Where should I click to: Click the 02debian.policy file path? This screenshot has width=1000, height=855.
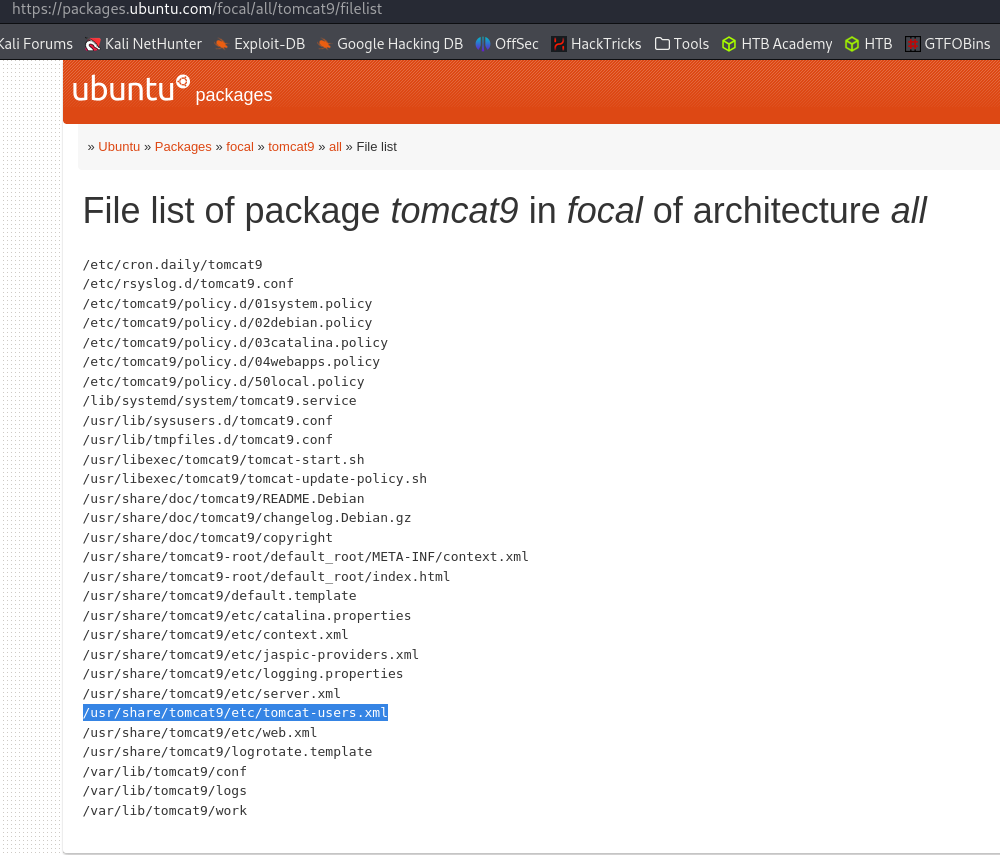[228, 323]
